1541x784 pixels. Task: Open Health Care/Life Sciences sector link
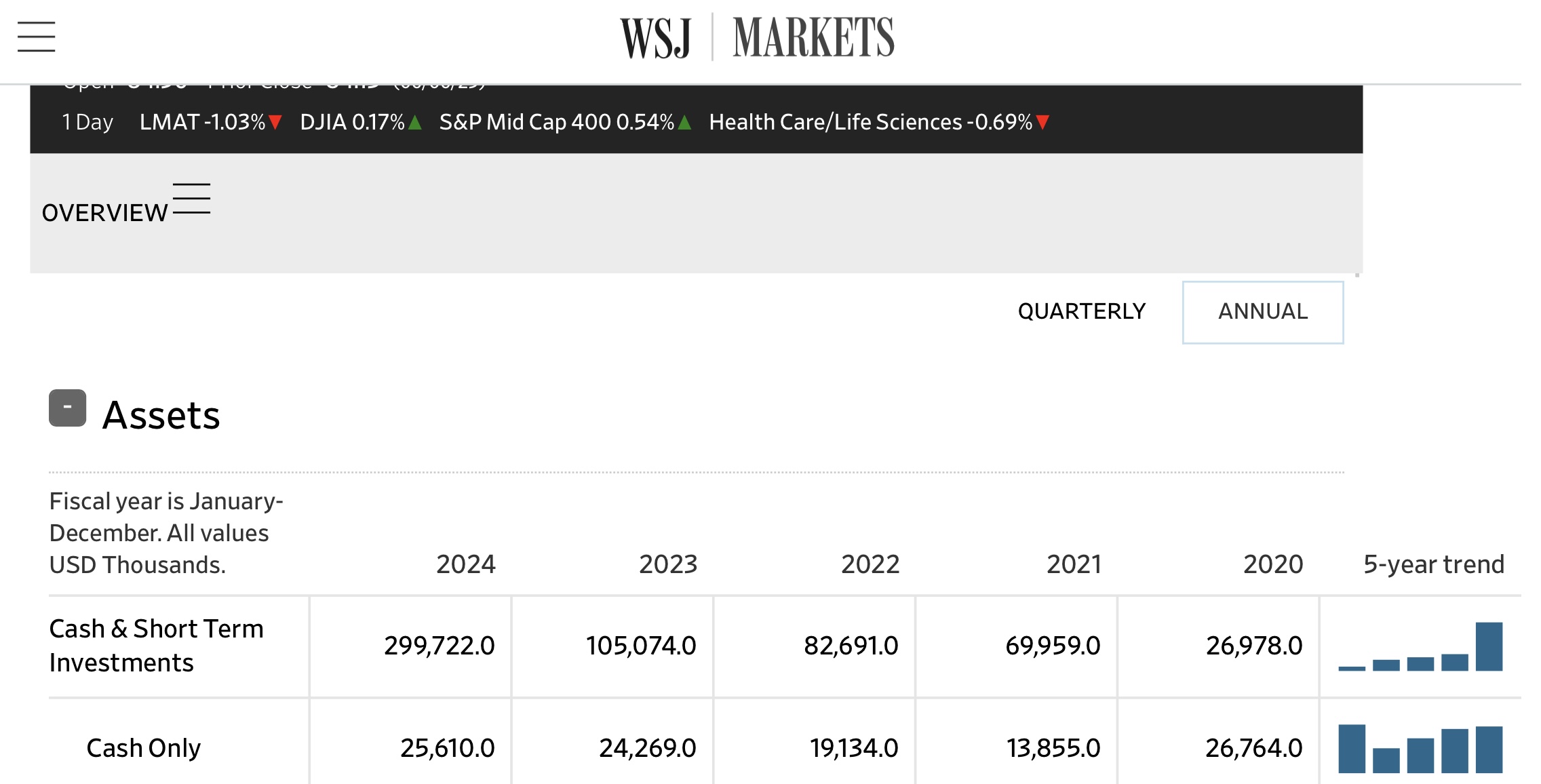870,122
